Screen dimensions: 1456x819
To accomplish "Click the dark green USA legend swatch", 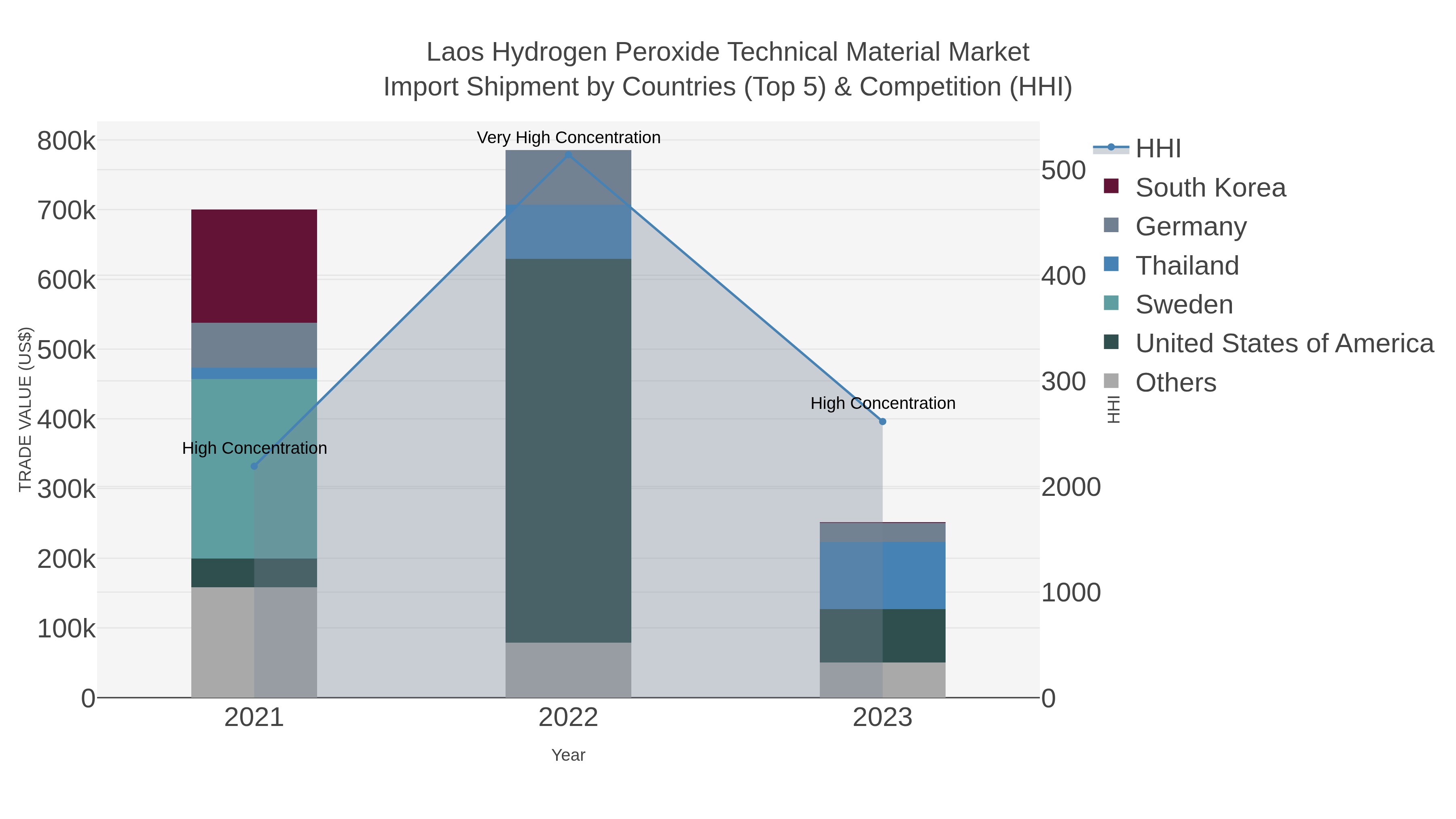I will pos(1111,342).
